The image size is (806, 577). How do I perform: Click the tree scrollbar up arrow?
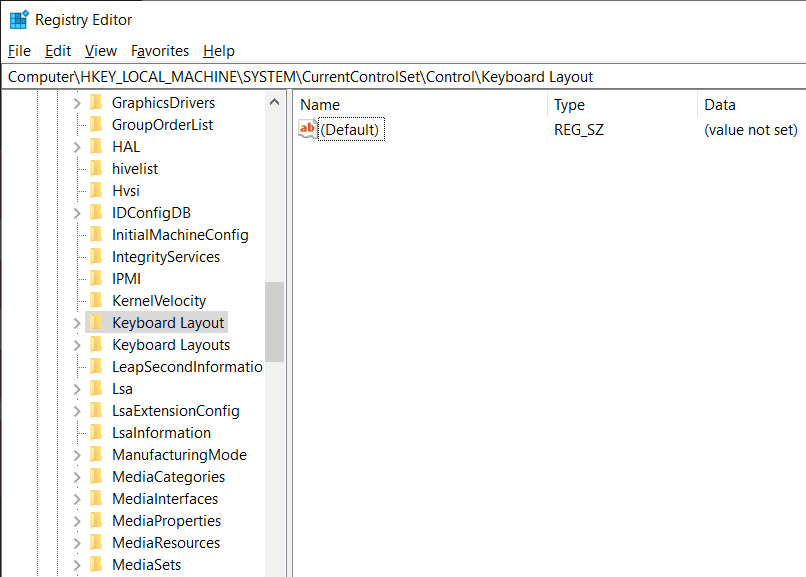pyautogui.click(x=274, y=102)
